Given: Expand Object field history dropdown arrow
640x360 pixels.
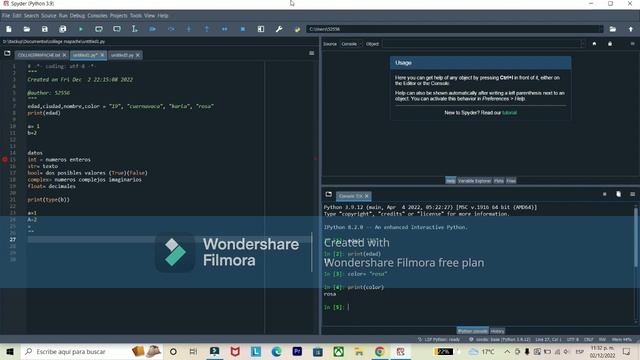Looking at the screenshot, I should [582, 44].
